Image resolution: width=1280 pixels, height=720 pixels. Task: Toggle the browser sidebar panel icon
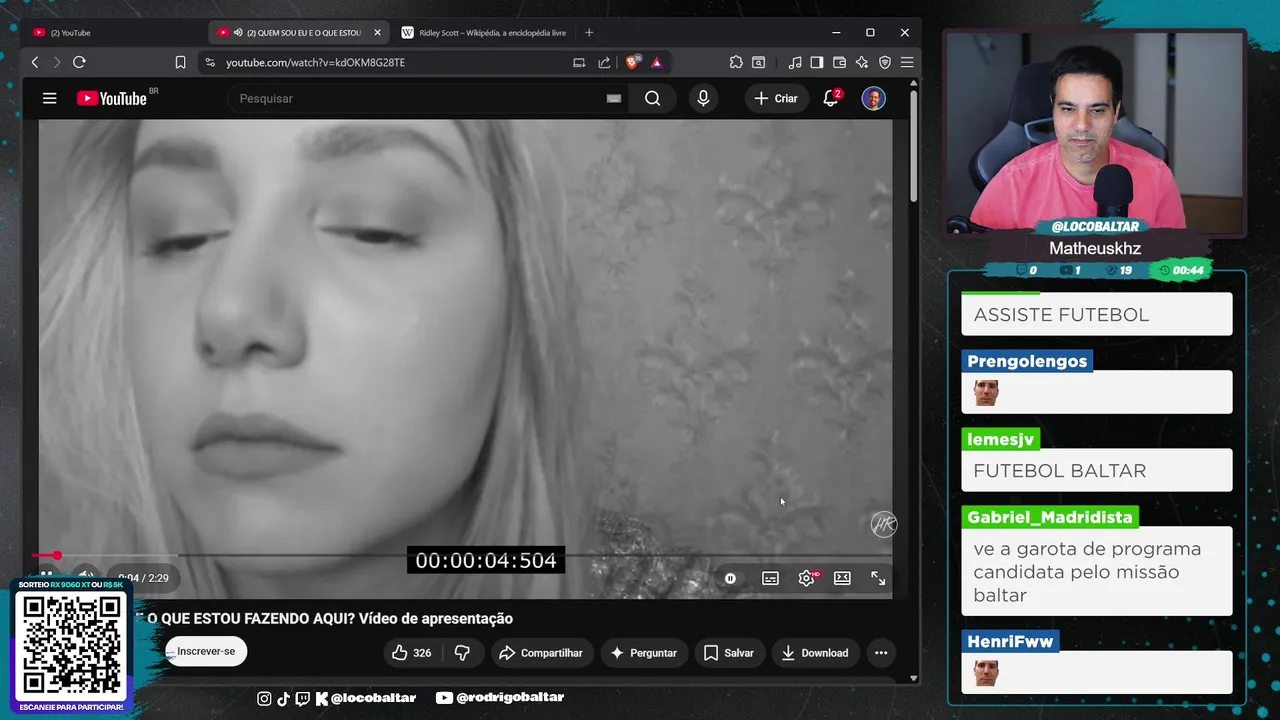tap(817, 62)
